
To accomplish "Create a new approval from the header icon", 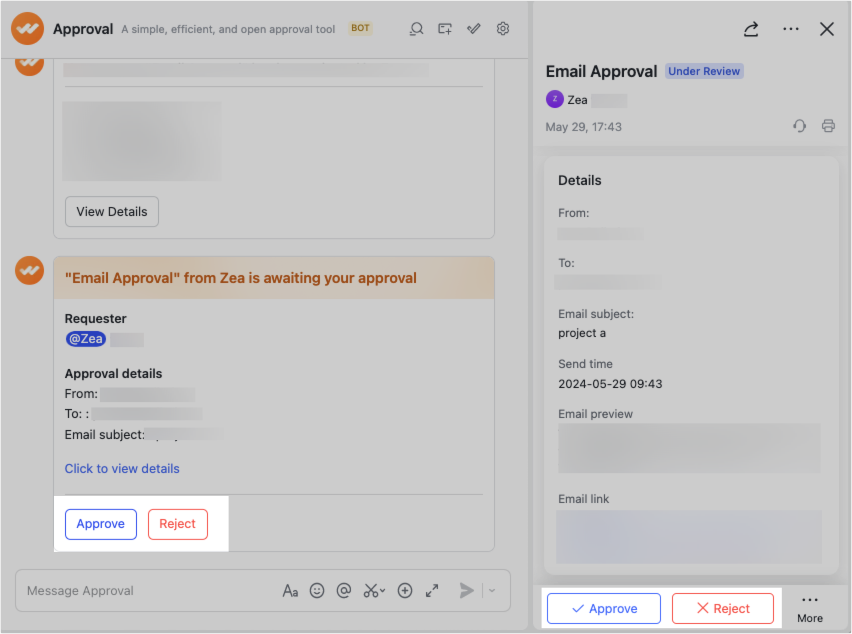I will tap(444, 29).
